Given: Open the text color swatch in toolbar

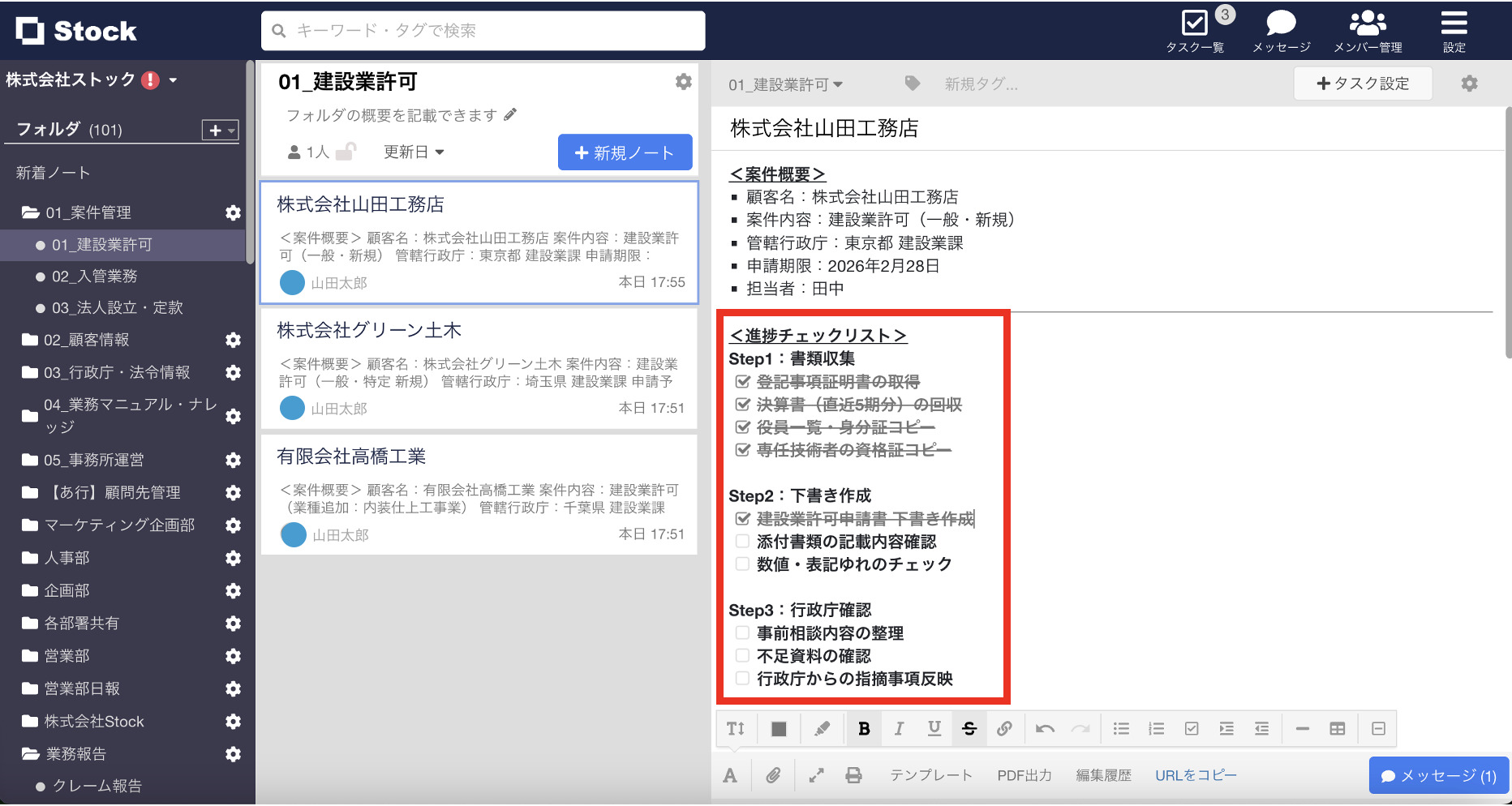Looking at the screenshot, I should [779, 729].
